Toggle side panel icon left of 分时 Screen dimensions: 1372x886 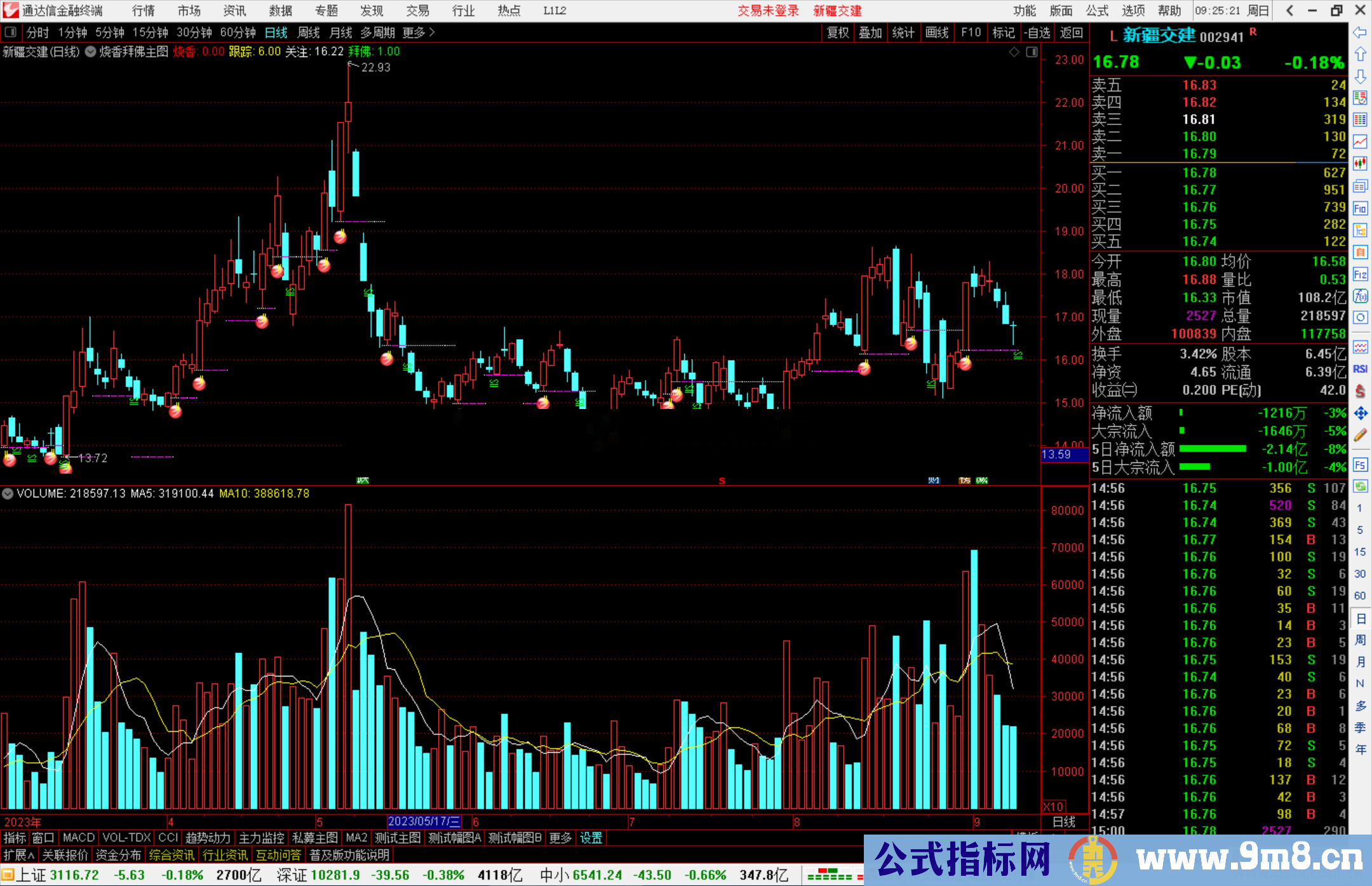11,32
